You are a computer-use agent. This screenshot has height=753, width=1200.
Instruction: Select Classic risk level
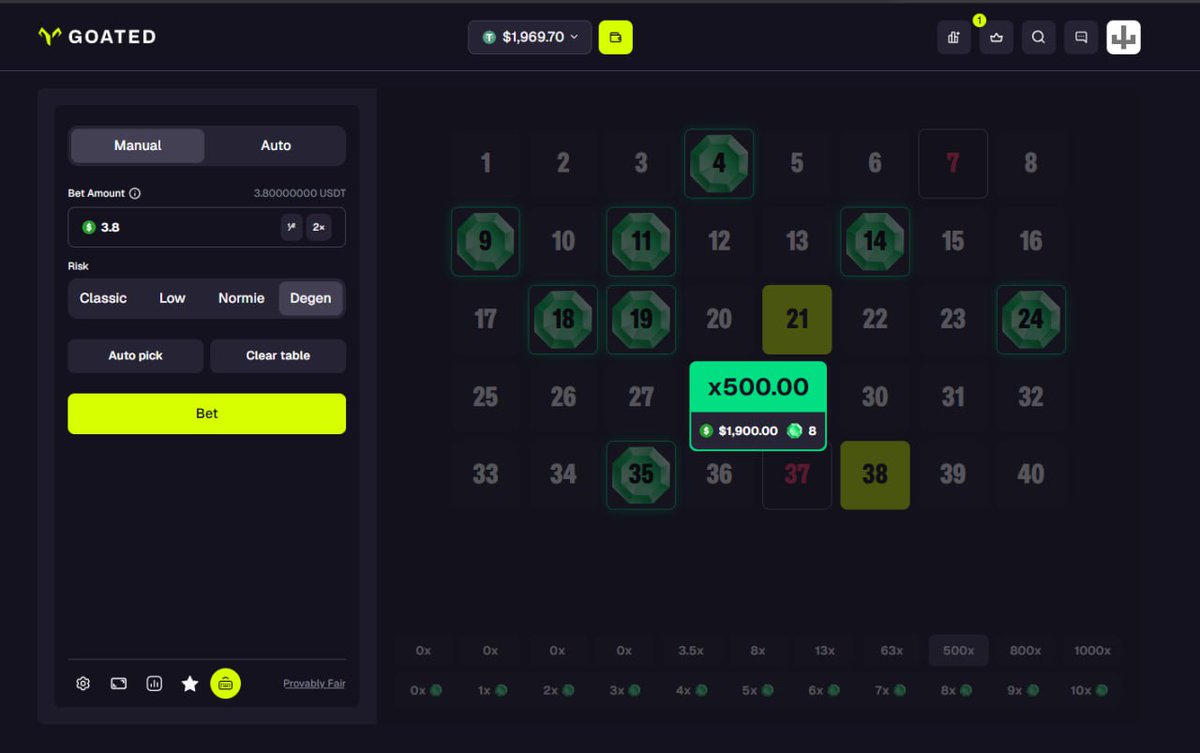(x=103, y=298)
